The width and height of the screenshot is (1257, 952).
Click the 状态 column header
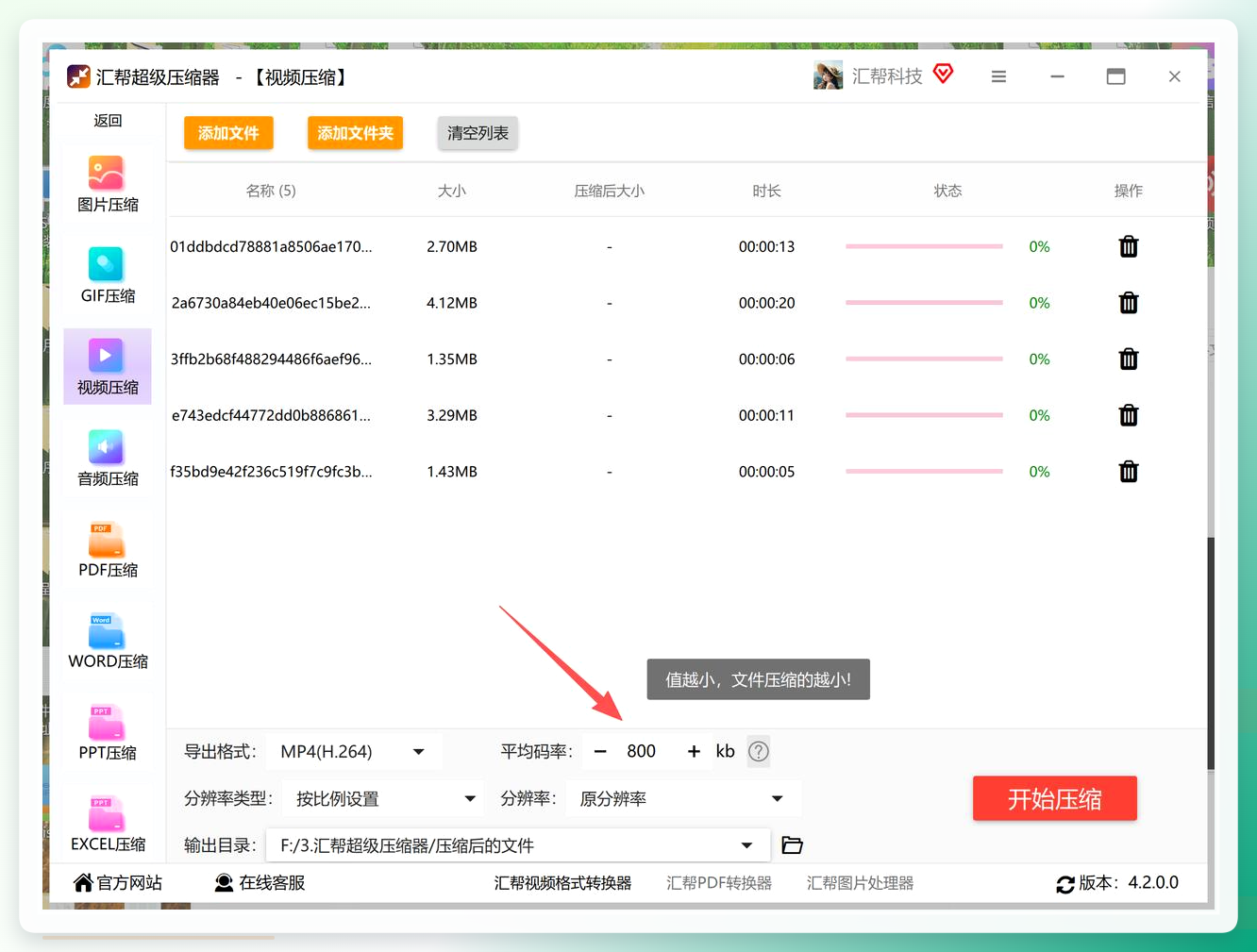[x=948, y=192]
